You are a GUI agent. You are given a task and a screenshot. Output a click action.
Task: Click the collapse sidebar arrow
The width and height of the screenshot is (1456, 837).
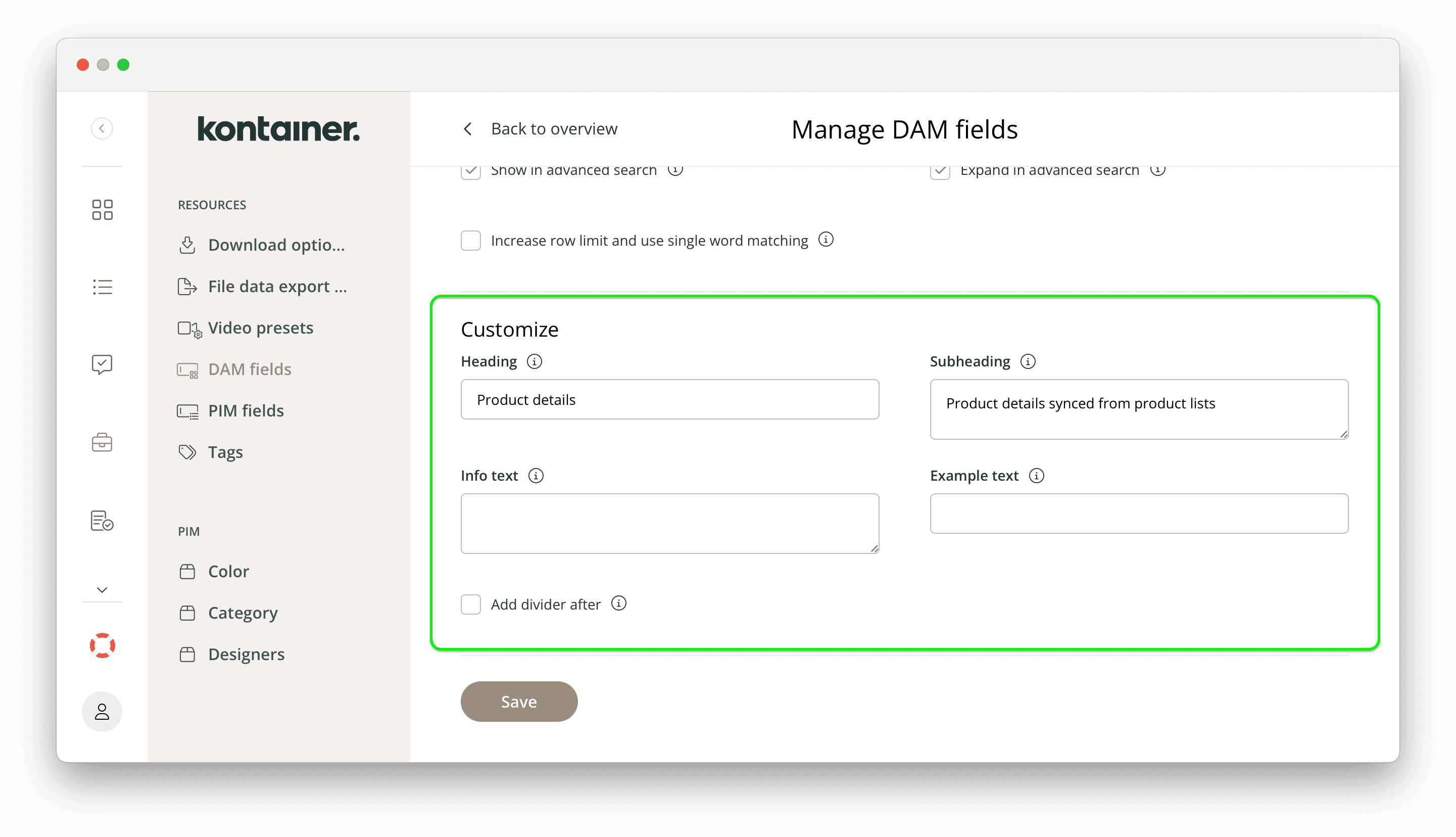[101, 128]
